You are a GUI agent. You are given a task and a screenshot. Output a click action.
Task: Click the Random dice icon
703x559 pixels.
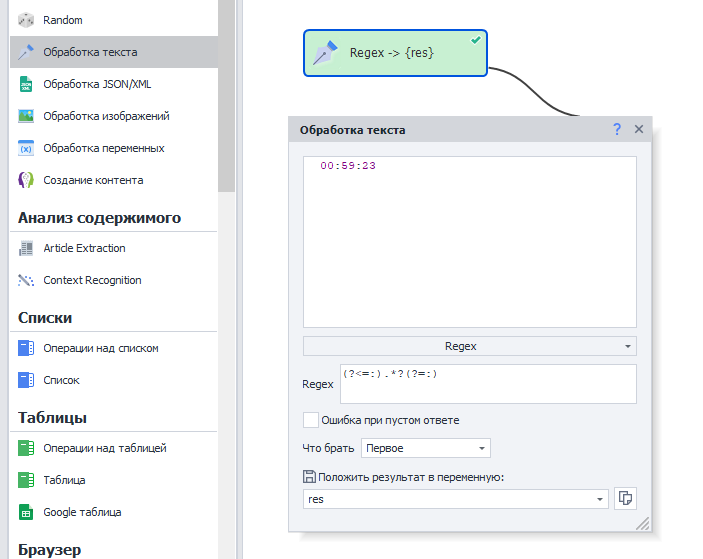coord(26,20)
